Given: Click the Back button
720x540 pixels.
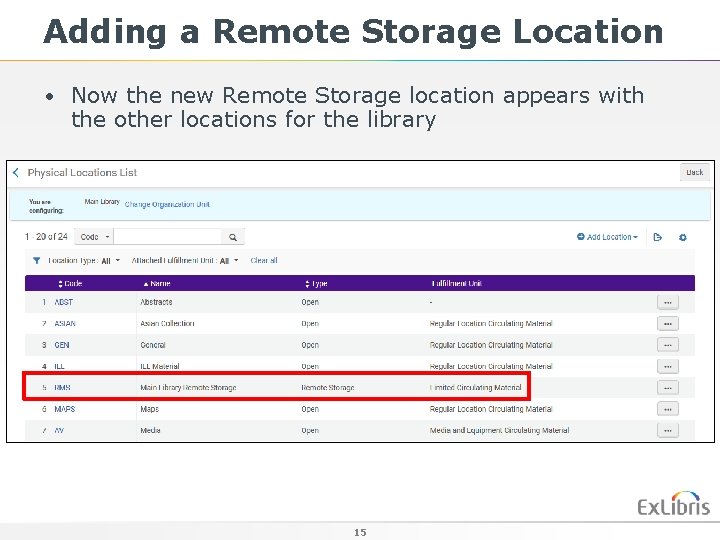Looking at the screenshot, I should tap(694, 172).
